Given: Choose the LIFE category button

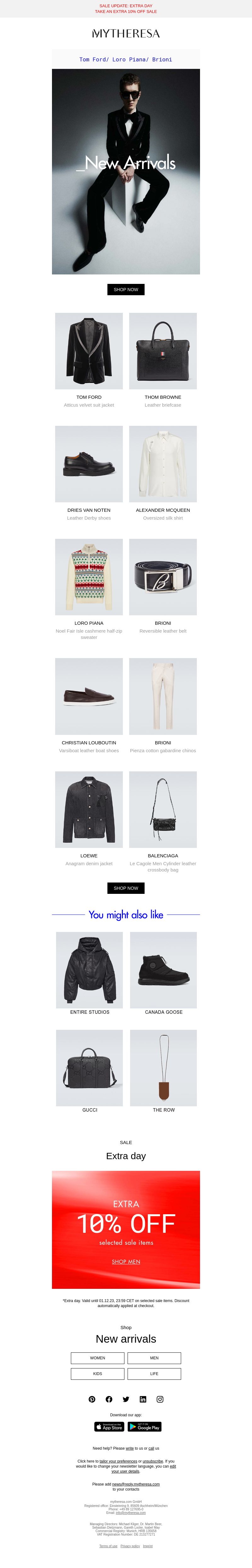Looking at the screenshot, I should click(154, 1373).
